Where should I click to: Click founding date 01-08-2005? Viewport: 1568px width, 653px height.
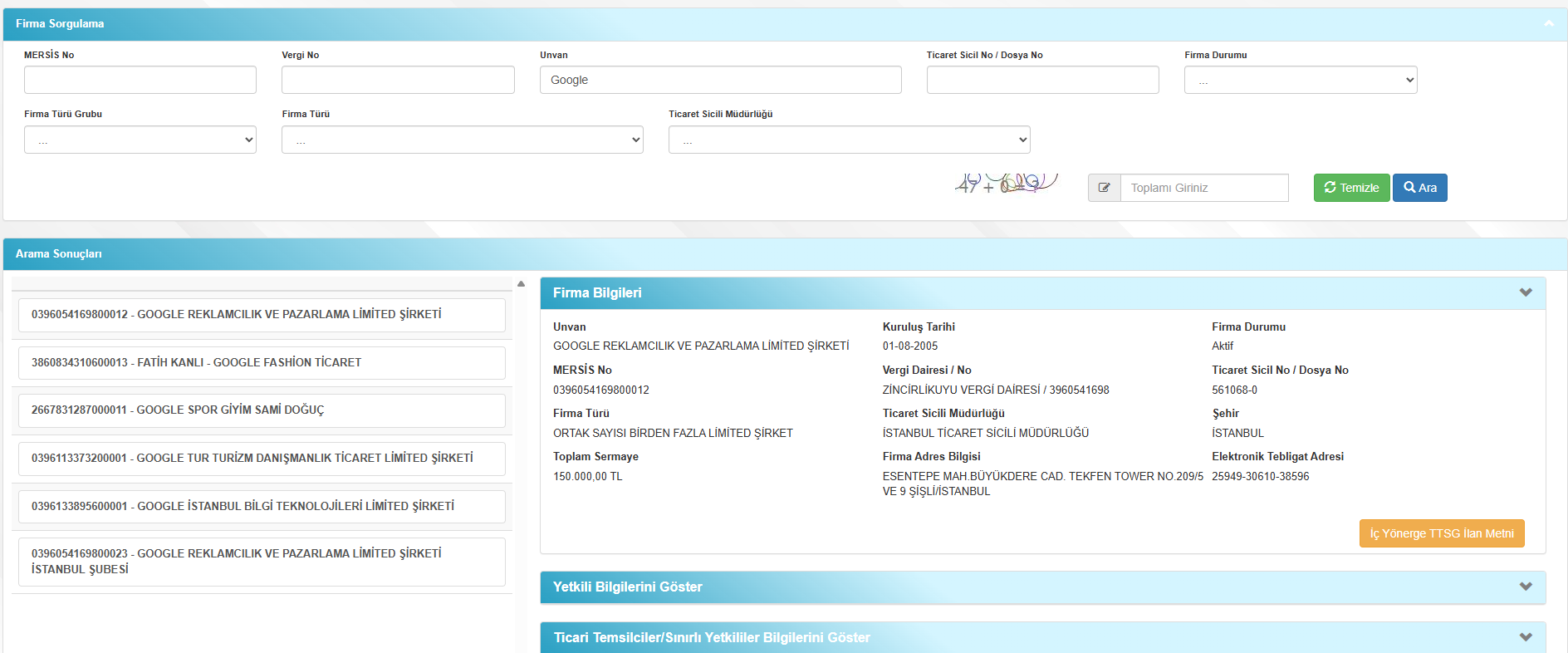tap(910, 346)
